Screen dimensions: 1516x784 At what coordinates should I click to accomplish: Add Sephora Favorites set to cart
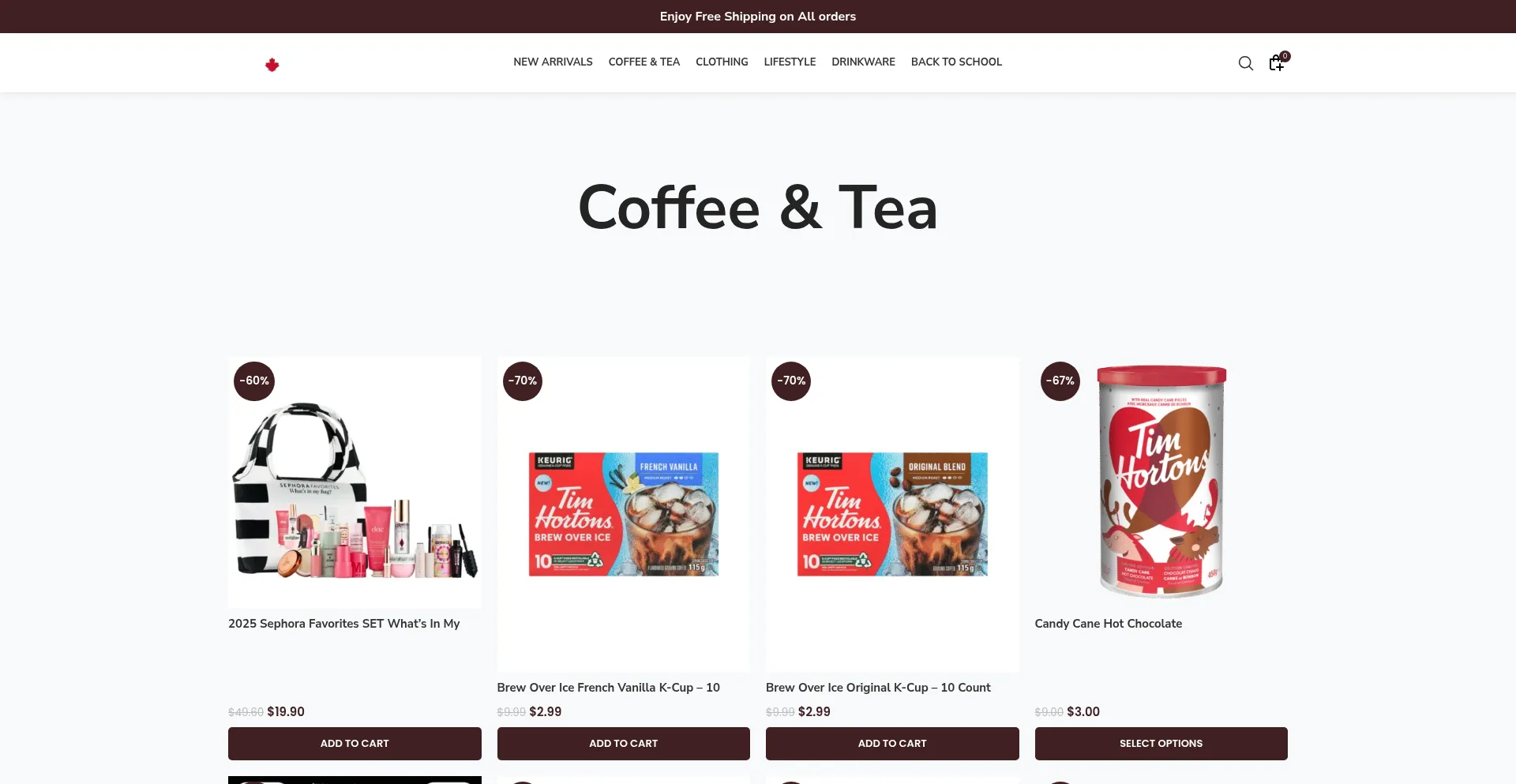[355, 744]
